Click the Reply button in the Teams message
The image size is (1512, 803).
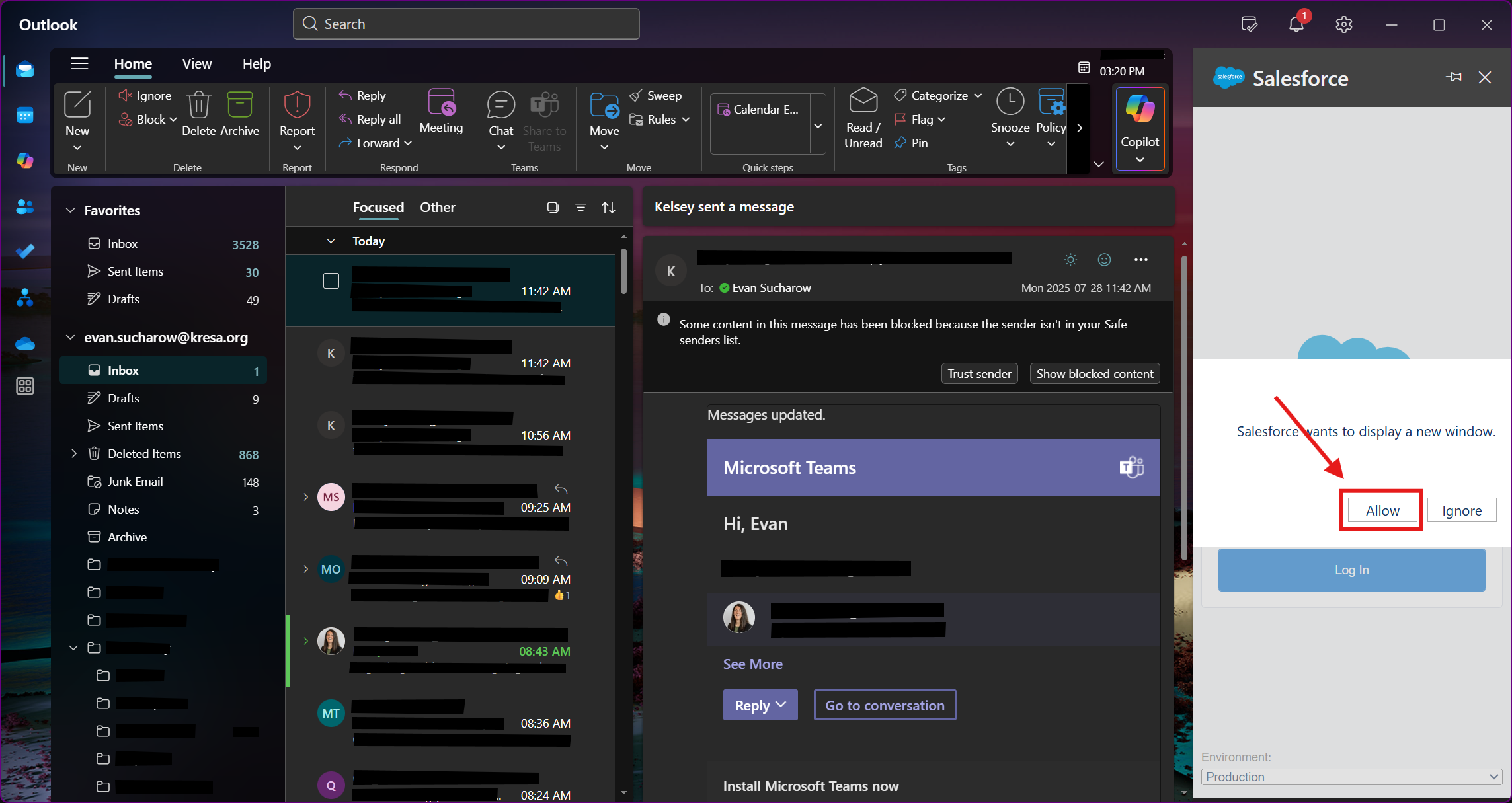(760, 705)
